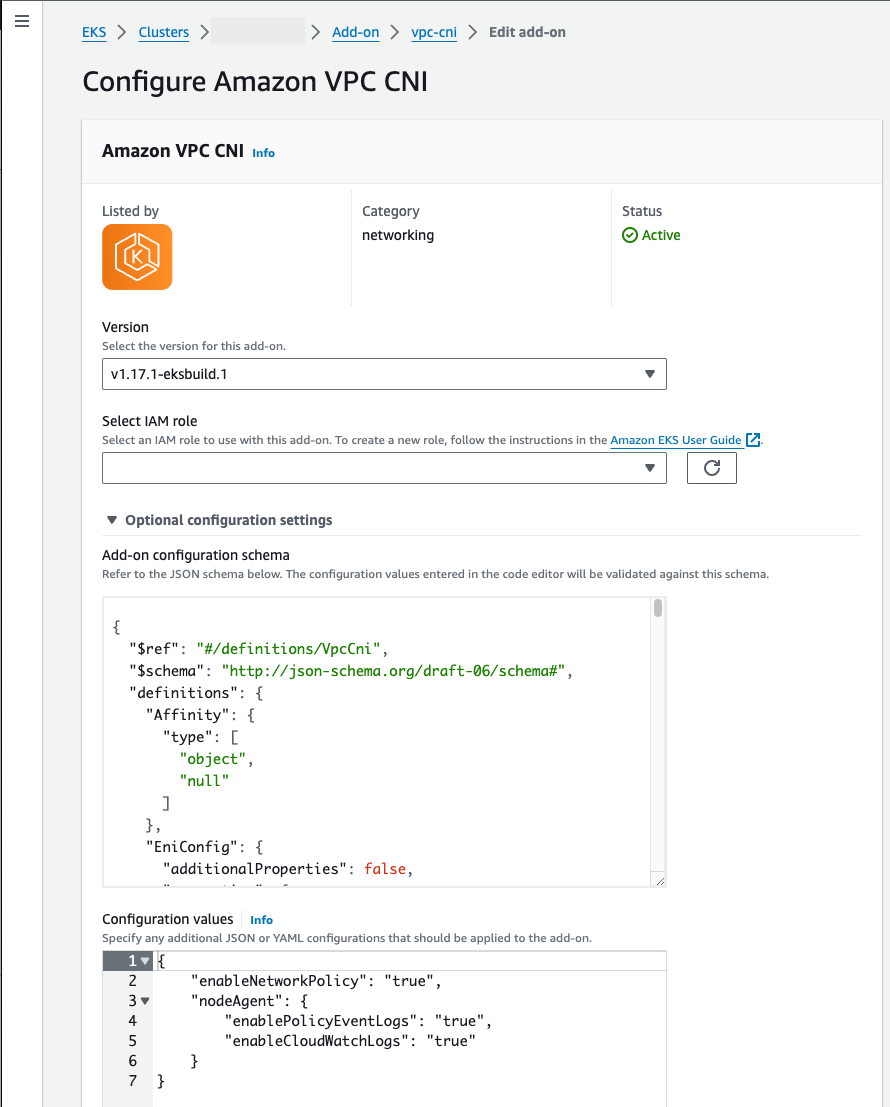Viewport: 890px width, 1107px height.
Task: Refresh the IAM role list
Action: point(711,467)
